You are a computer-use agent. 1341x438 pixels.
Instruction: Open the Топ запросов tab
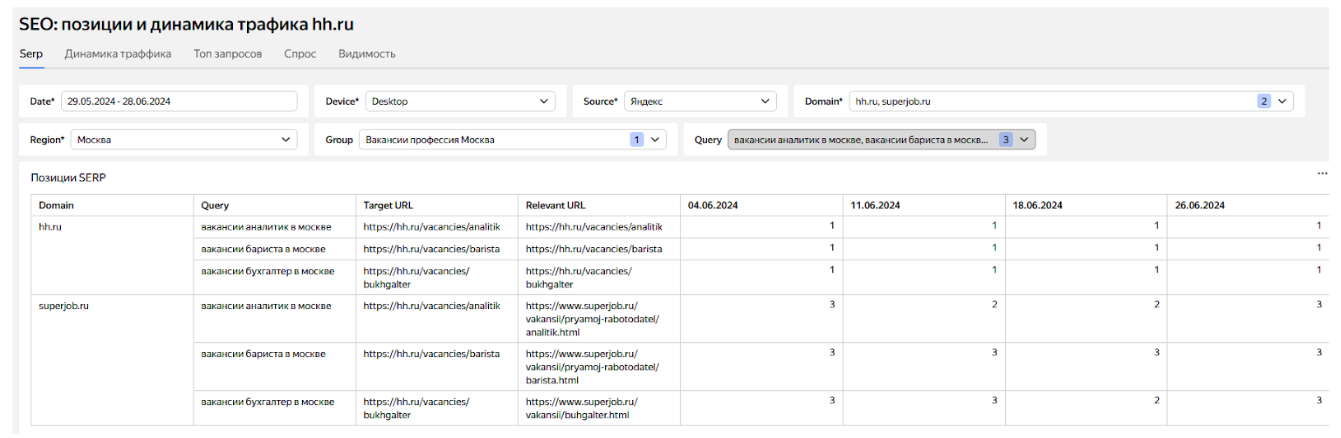pos(228,54)
